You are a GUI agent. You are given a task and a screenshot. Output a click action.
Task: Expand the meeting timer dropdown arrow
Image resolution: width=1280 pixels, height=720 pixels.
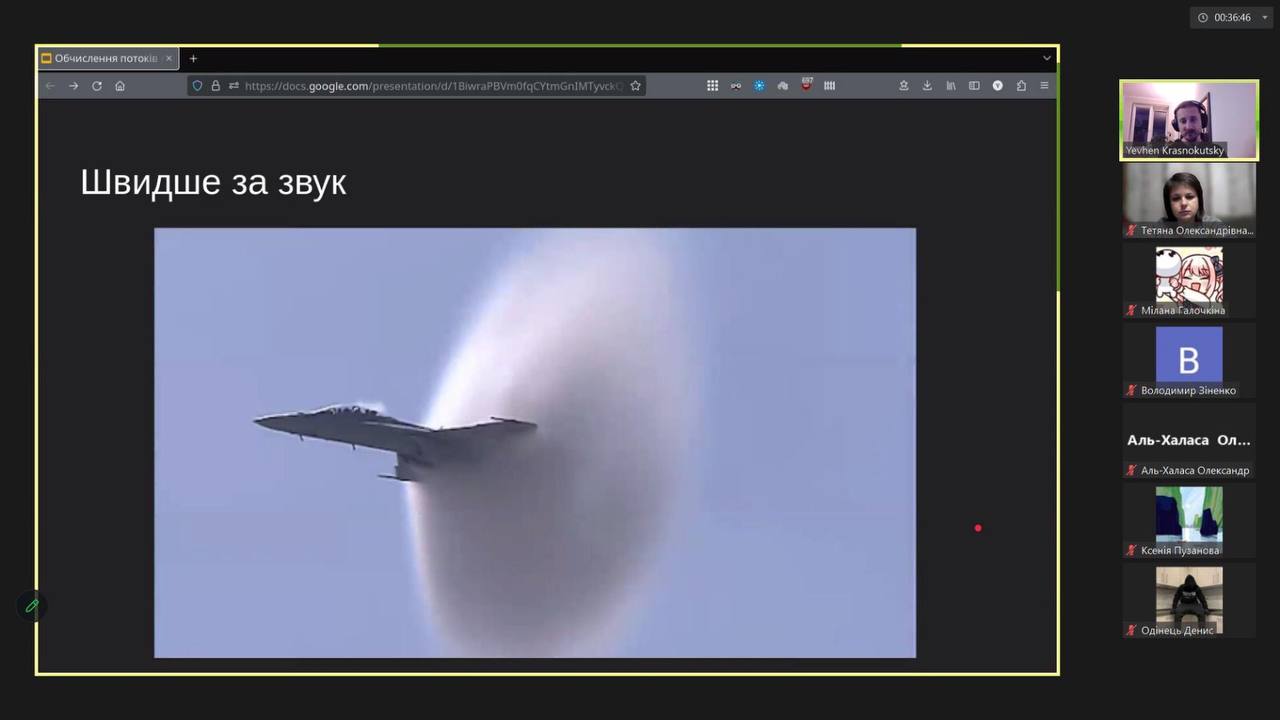[x=1264, y=17]
